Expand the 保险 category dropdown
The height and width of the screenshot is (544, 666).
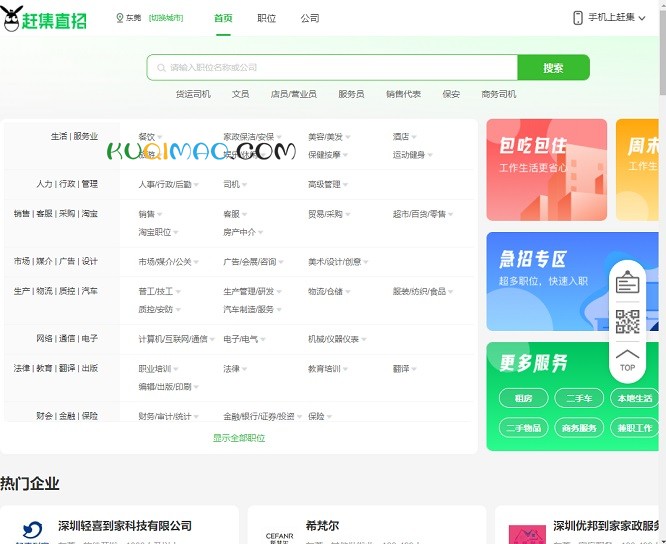[x=320, y=416]
